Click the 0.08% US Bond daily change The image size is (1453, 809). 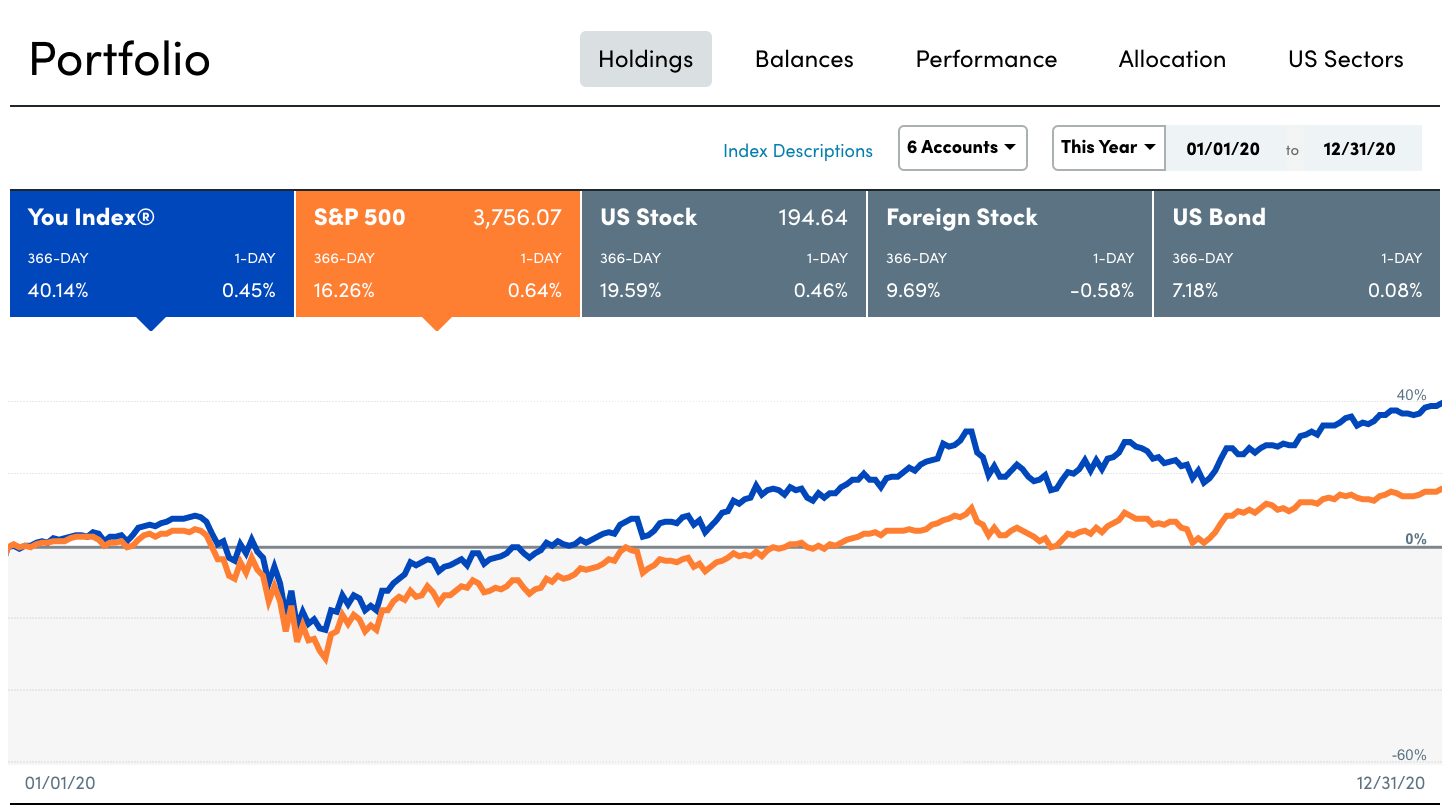click(x=1395, y=291)
